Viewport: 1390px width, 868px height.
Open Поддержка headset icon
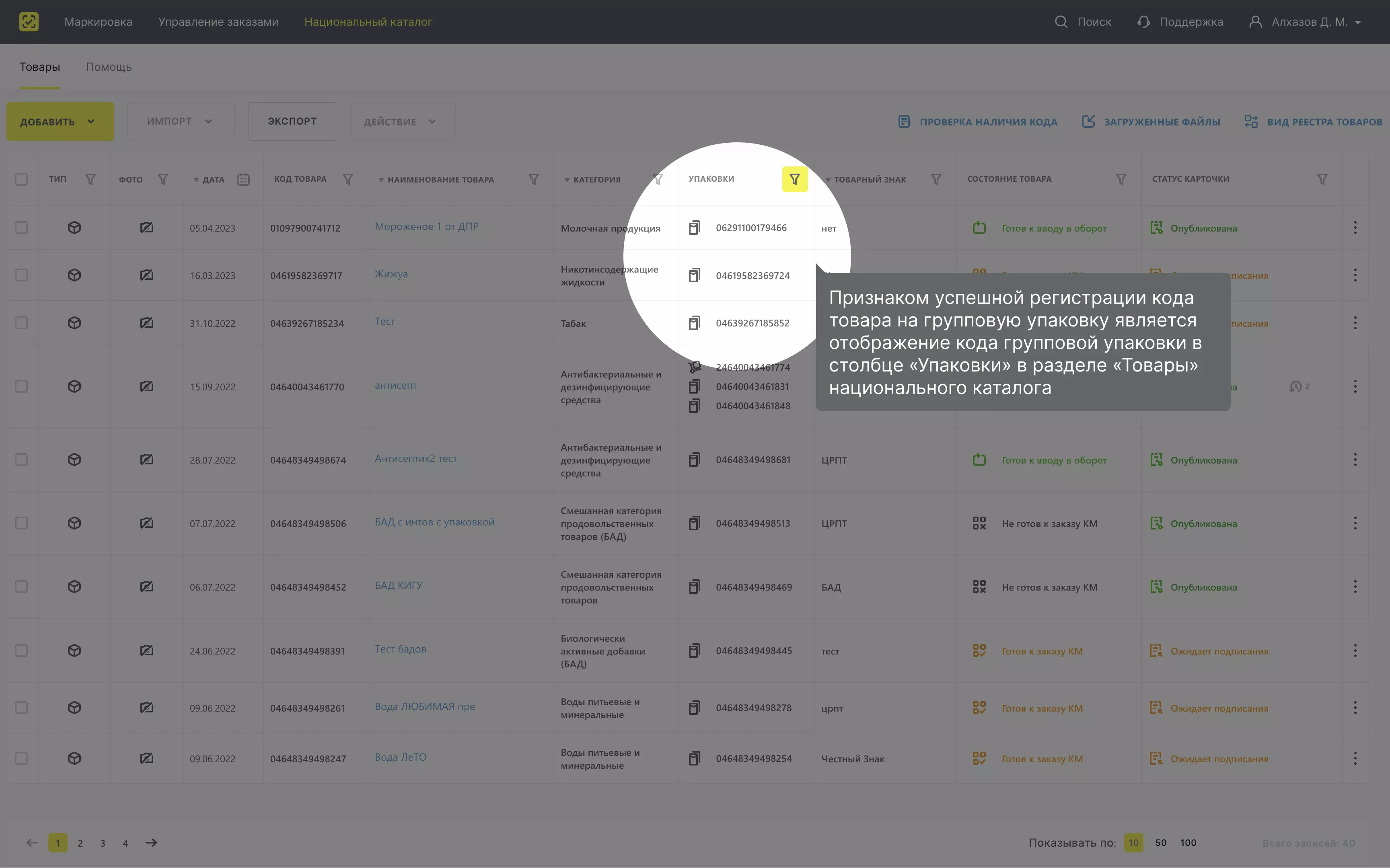(1143, 22)
